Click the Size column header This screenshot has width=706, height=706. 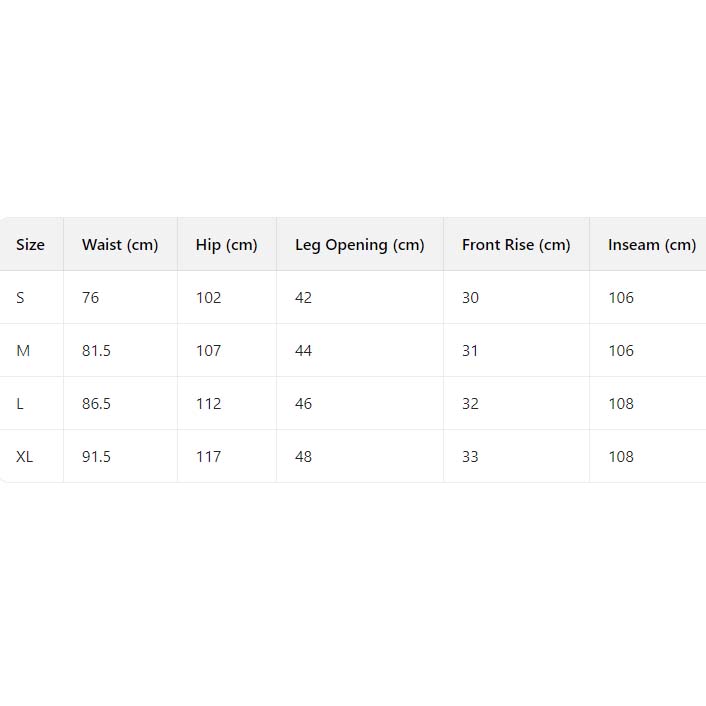click(31, 245)
